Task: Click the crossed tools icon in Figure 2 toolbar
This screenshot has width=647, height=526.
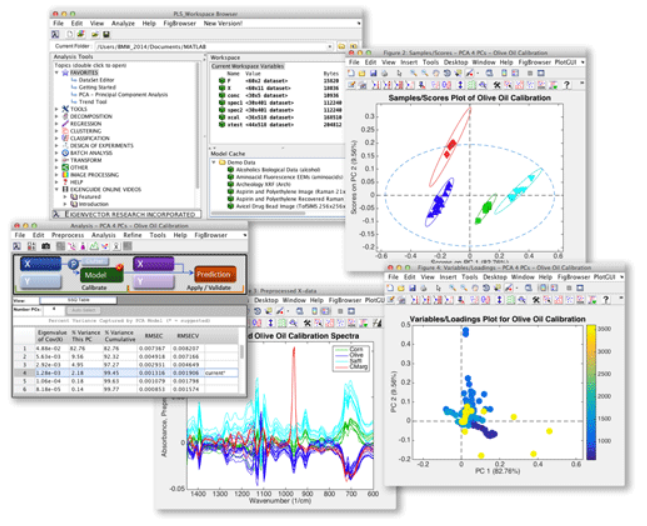Action: point(497,85)
